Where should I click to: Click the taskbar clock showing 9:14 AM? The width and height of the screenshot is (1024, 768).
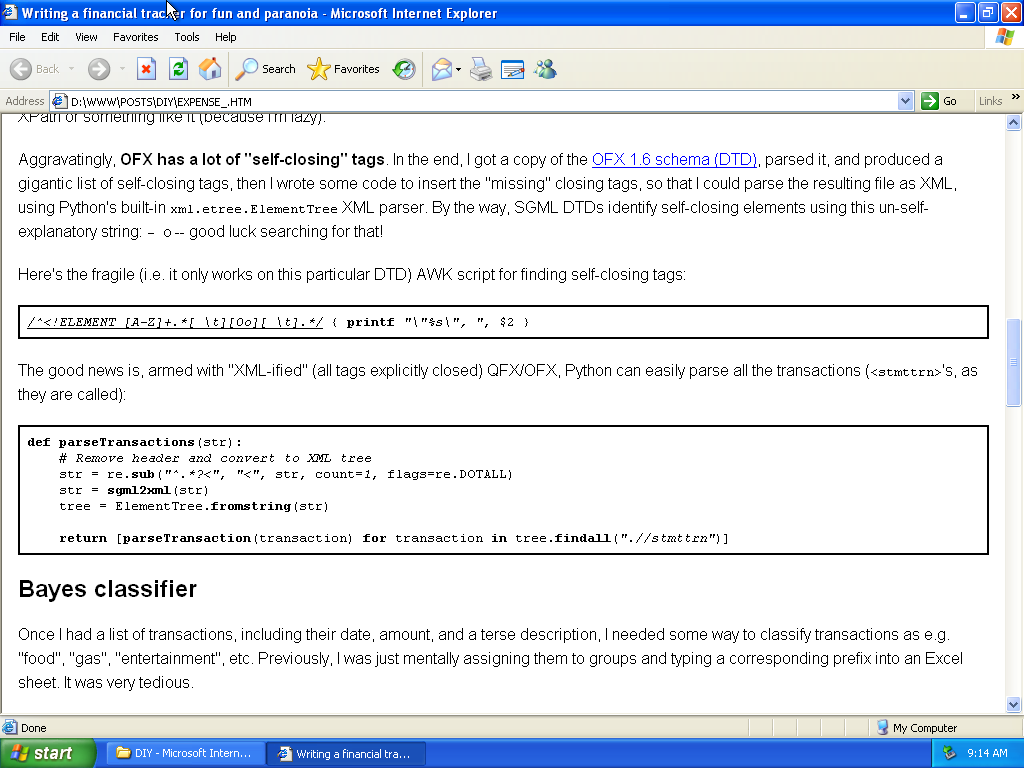pyautogui.click(x=987, y=753)
